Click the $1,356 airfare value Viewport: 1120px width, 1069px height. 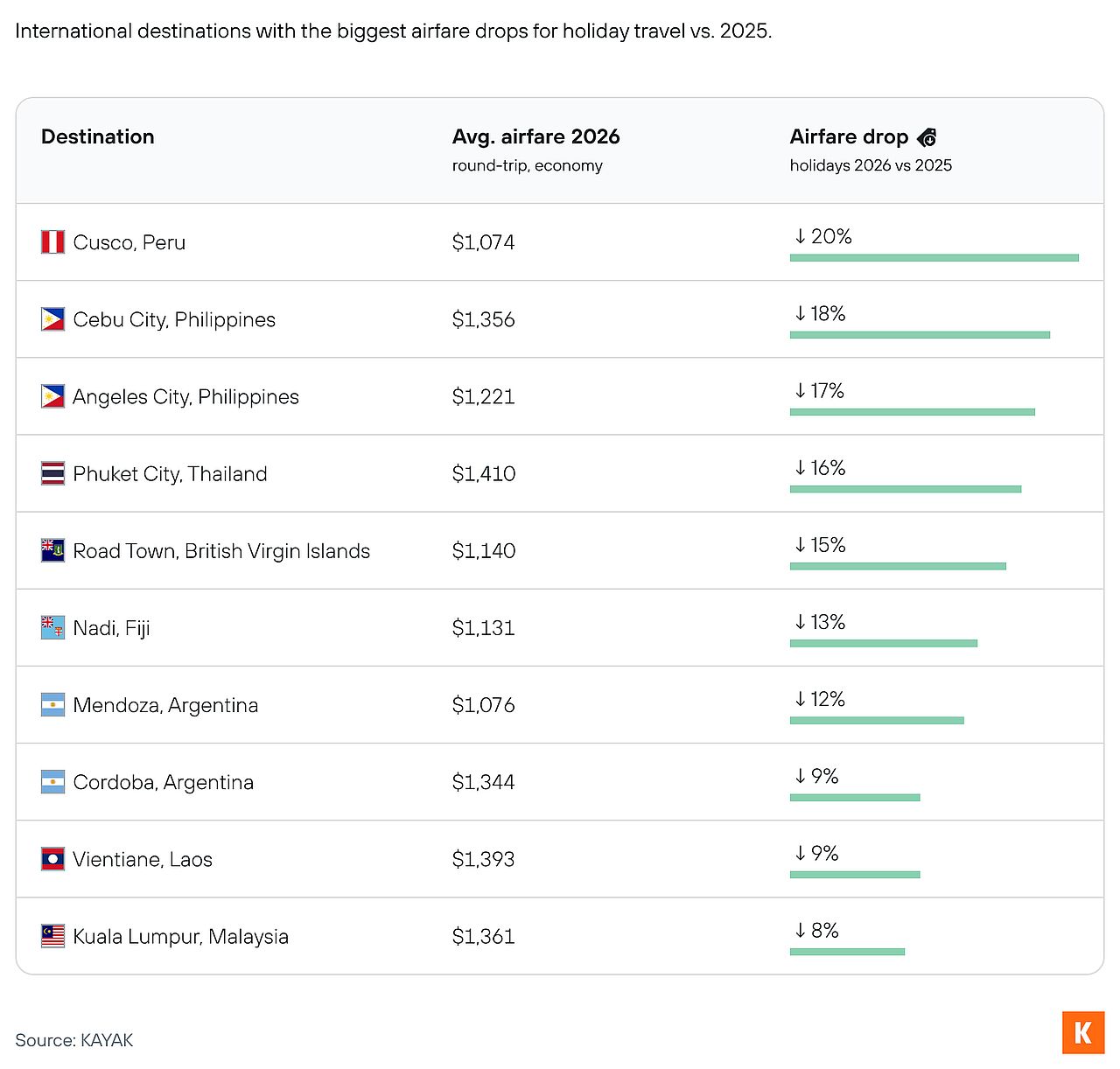[484, 319]
